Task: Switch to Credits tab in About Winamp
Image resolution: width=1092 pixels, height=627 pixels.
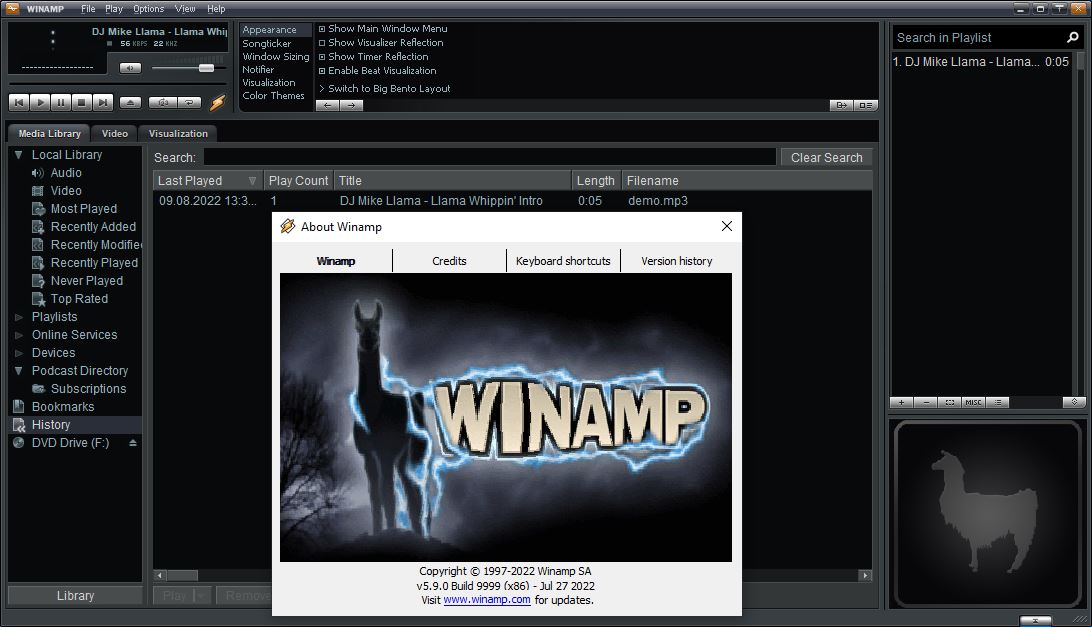Action: 449,261
